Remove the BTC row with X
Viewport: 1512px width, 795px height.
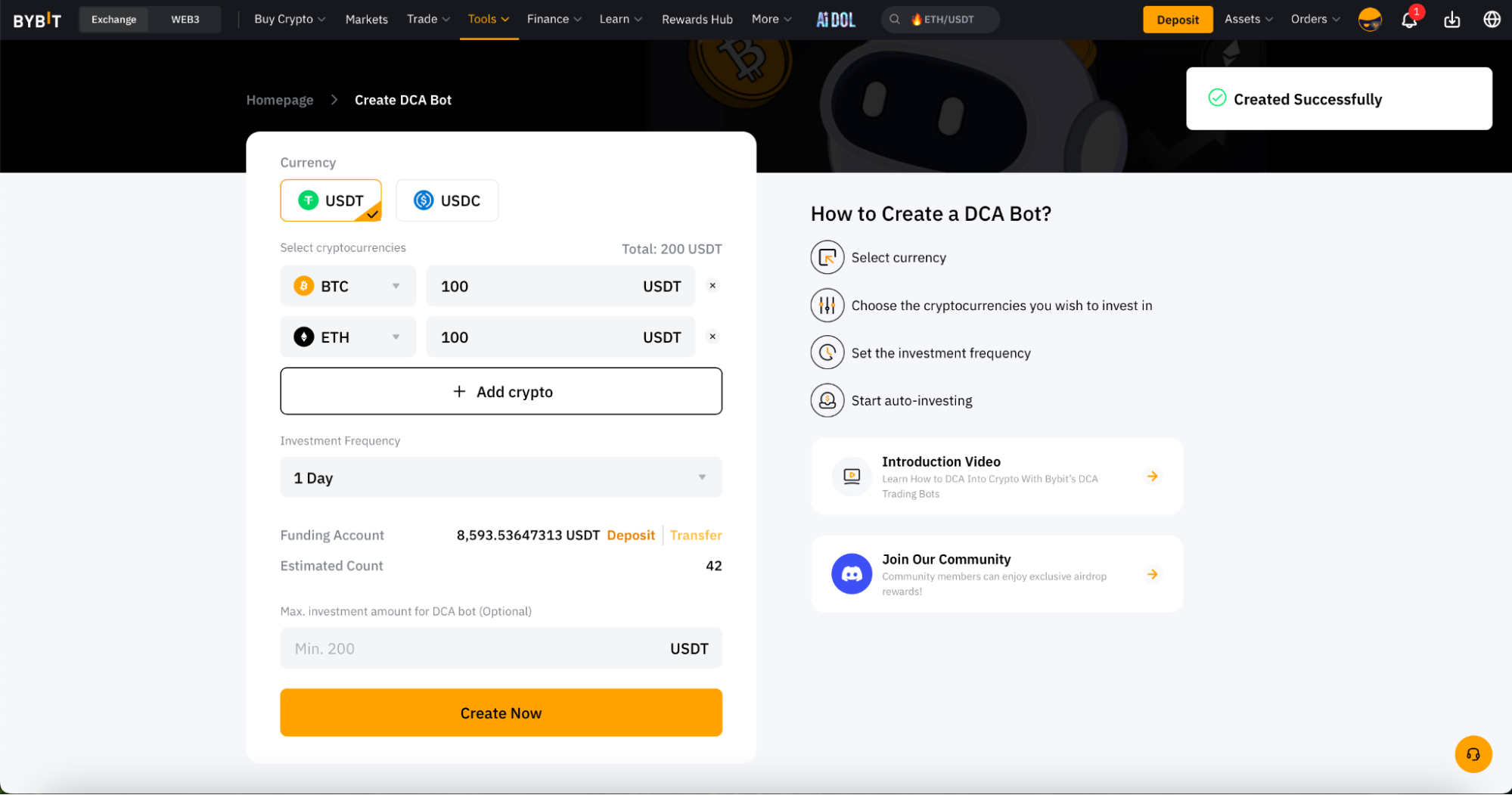coord(713,286)
